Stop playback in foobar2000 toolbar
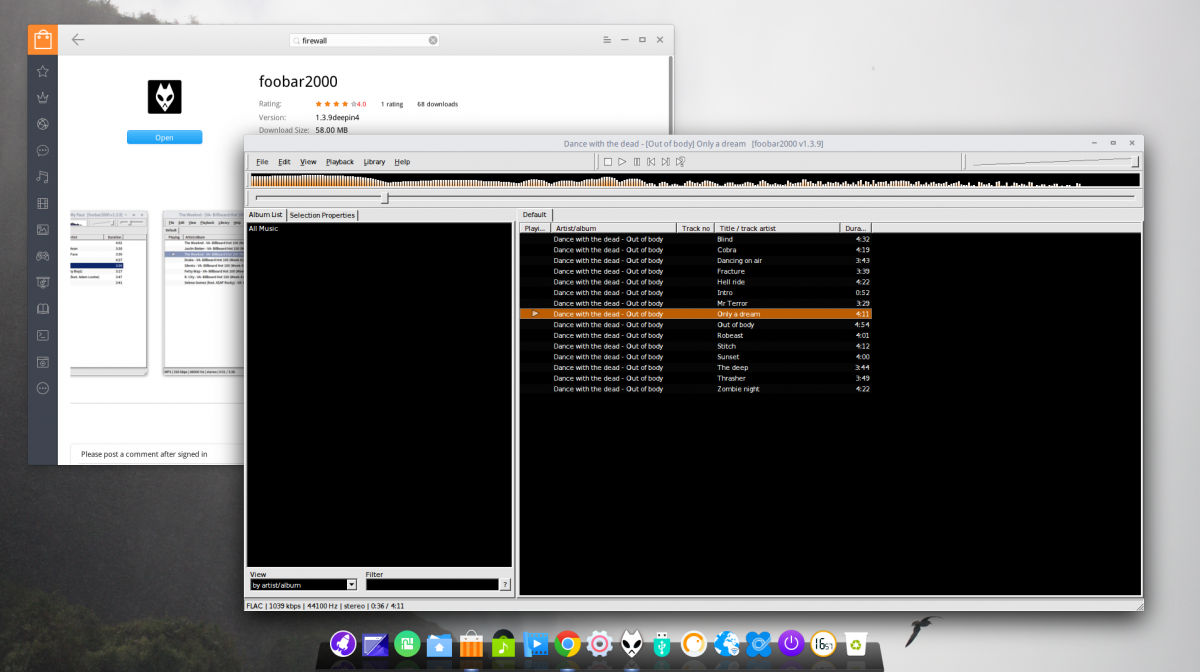 (x=607, y=162)
